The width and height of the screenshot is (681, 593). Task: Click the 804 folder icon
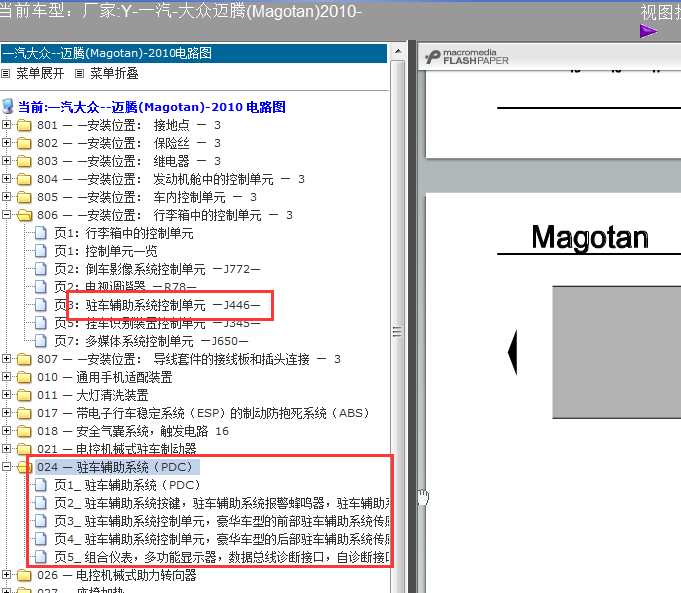(x=24, y=179)
